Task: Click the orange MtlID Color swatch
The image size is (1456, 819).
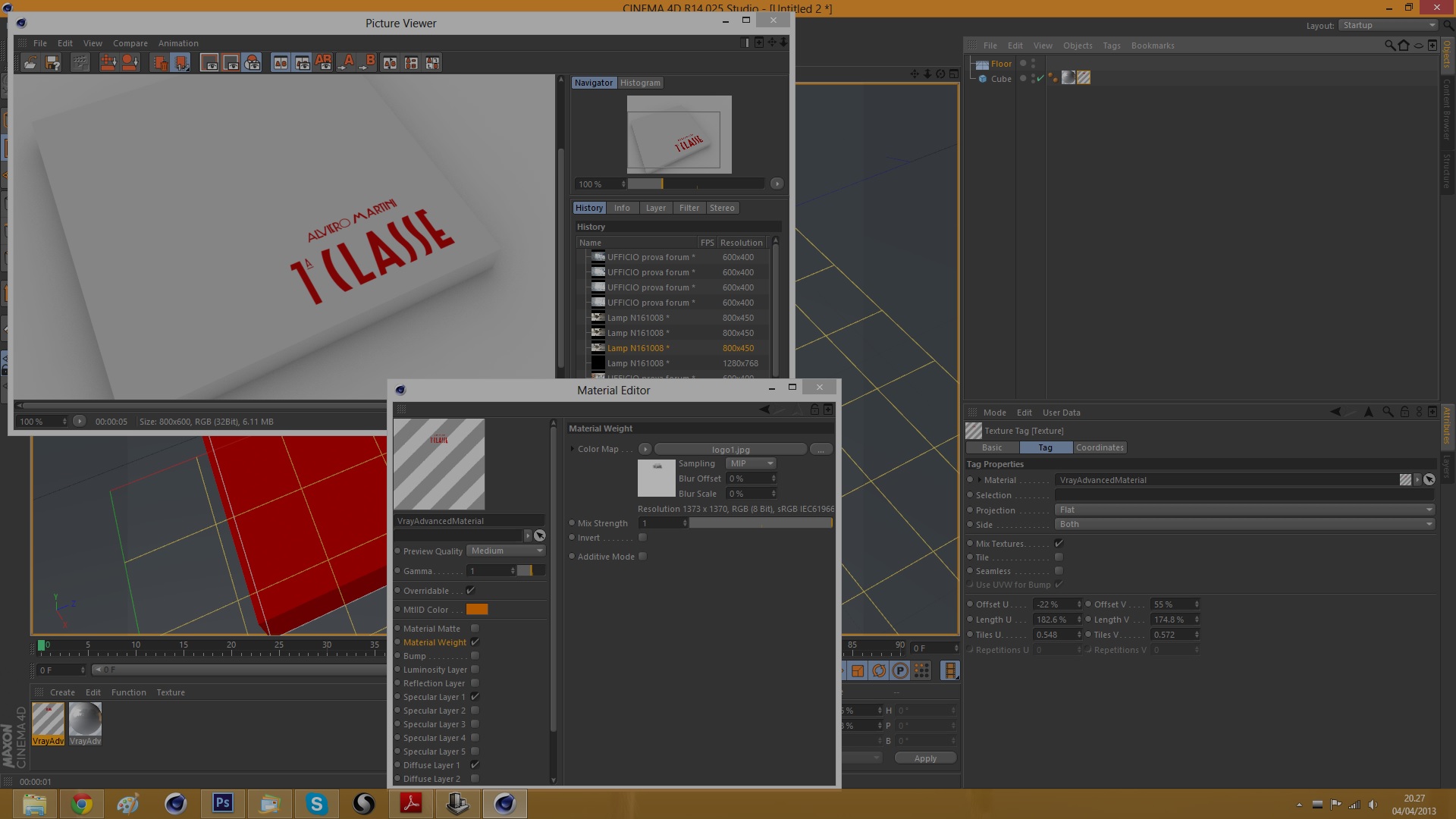Action: (x=477, y=610)
